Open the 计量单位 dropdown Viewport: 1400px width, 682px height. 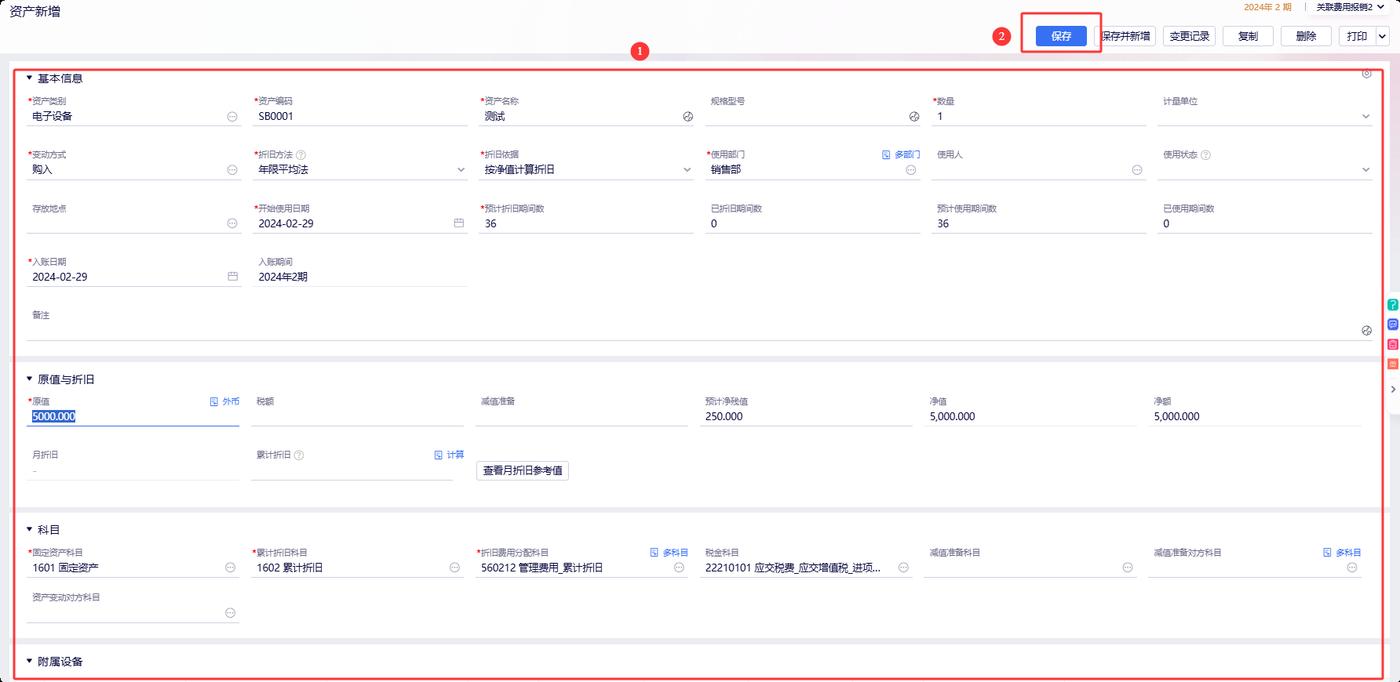[x=1366, y=116]
